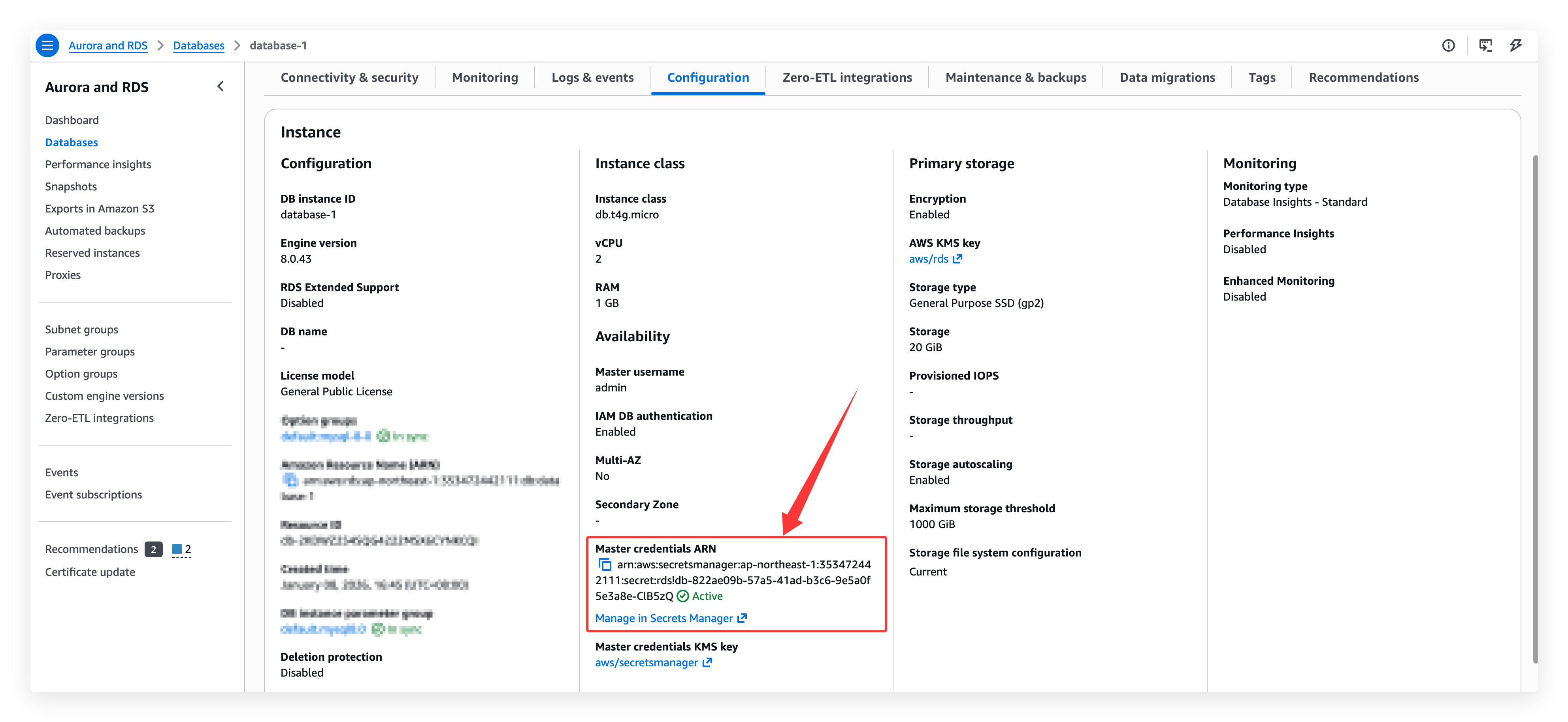The image size is (1568, 722).
Task: Open the Manage in Secrets Manager link
Action: click(x=663, y=618)
